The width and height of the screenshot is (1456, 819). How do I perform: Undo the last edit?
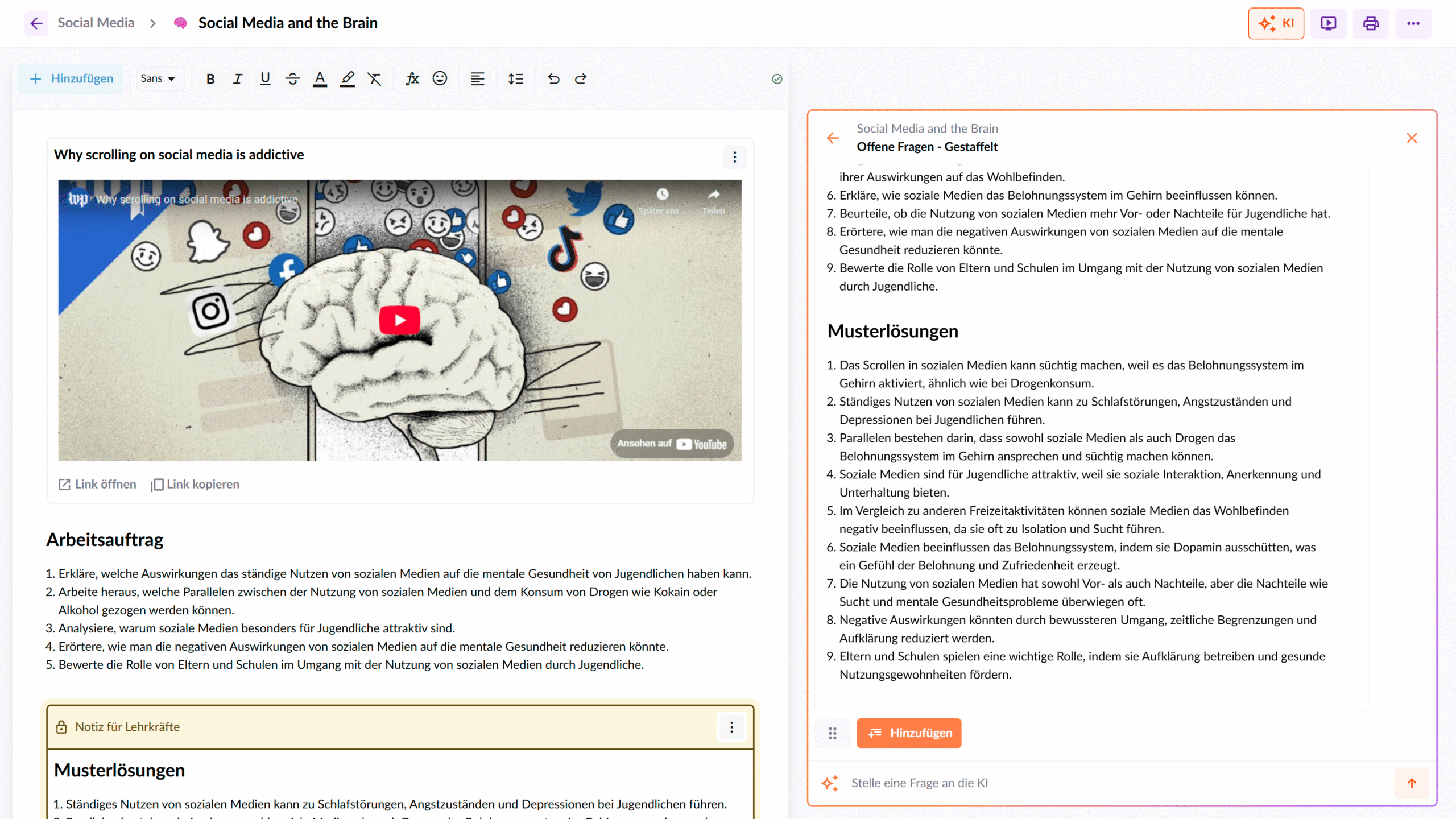553,79
